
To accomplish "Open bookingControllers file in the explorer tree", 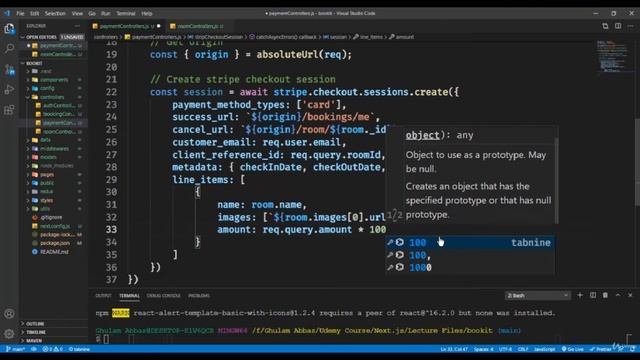I will click(x=58, y=114).
